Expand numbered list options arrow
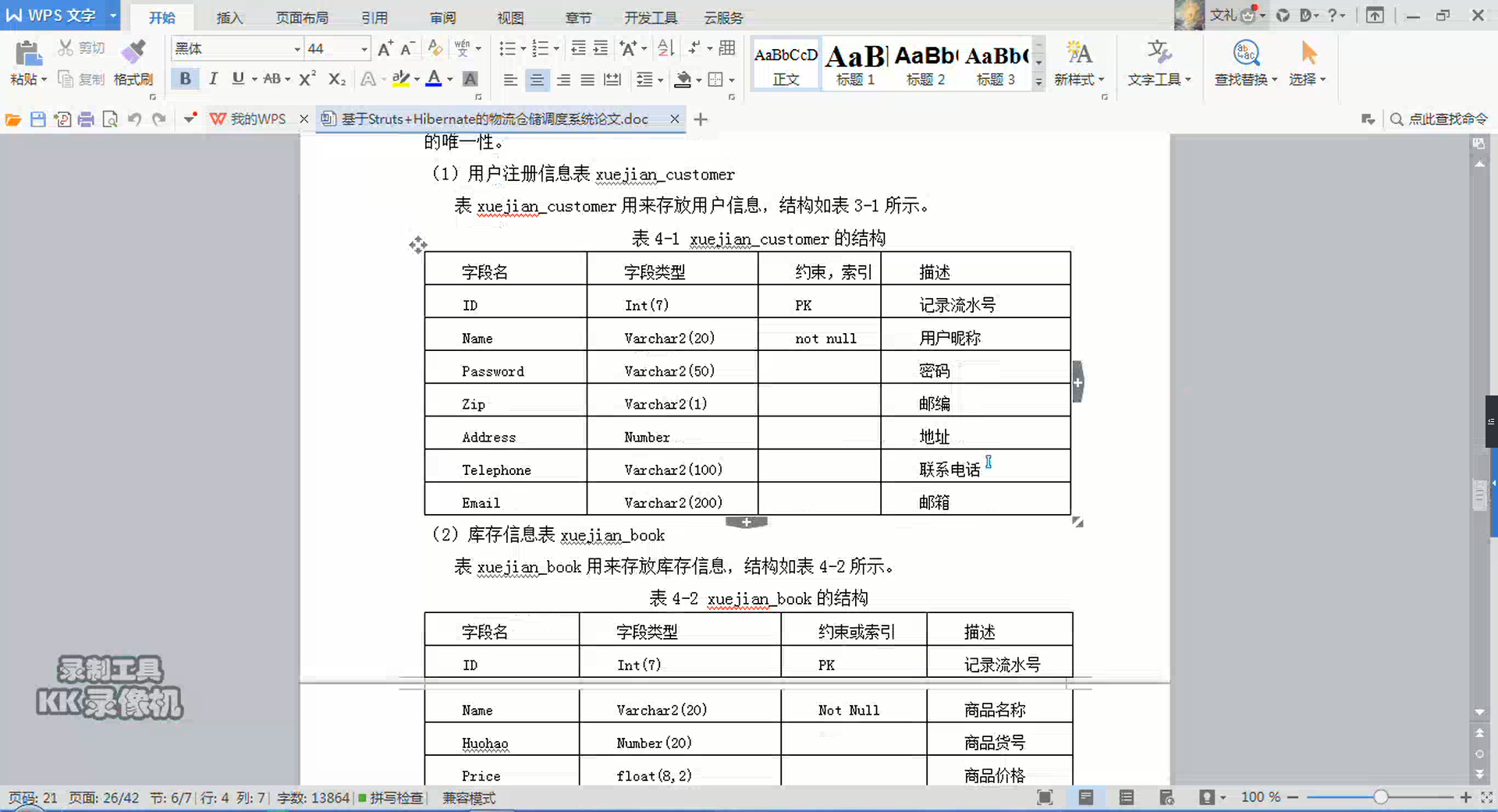This screenshot has width=1498, height=812. click(x=556, y=49)
